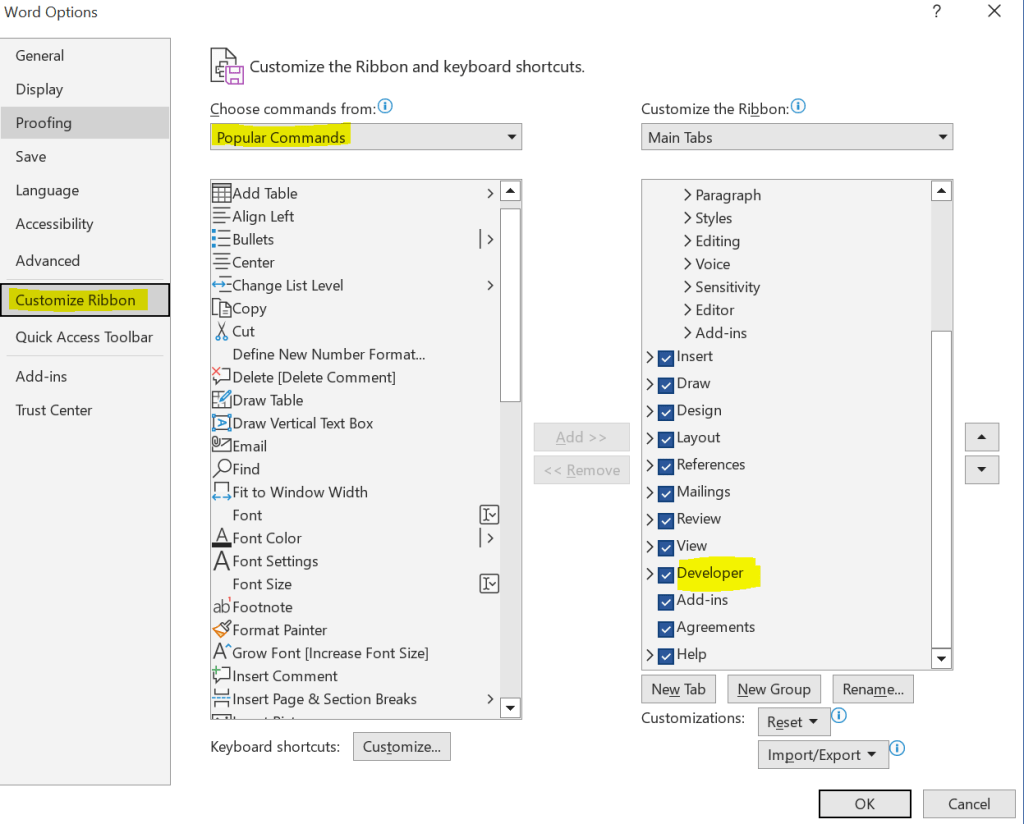Open the Quick Access Toolbar category
Viewport: 1024px width, 824px height.
point(84,337)
